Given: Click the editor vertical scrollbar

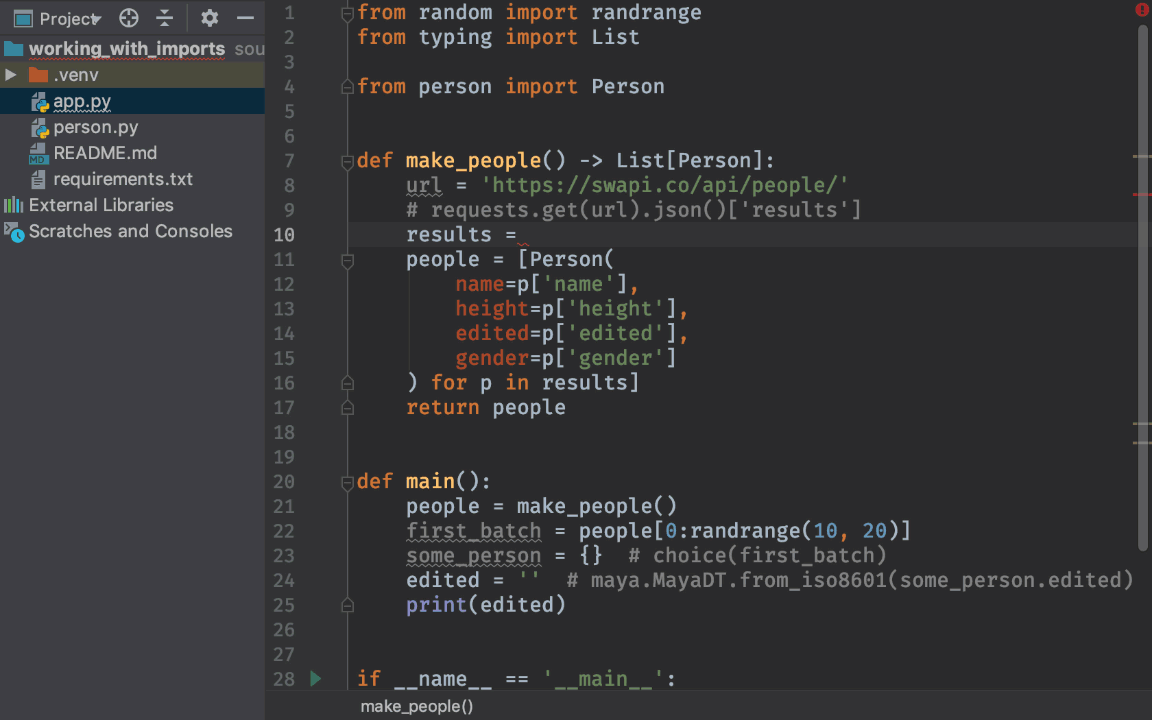Looking at the screenshot, I should 1142,287.
